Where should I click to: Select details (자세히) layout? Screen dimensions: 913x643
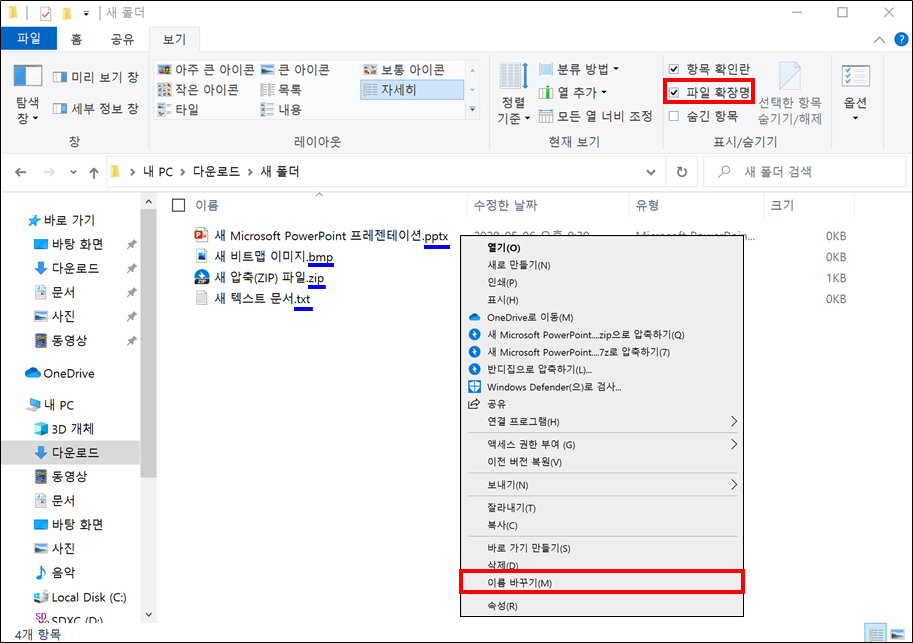click(412, 90)
